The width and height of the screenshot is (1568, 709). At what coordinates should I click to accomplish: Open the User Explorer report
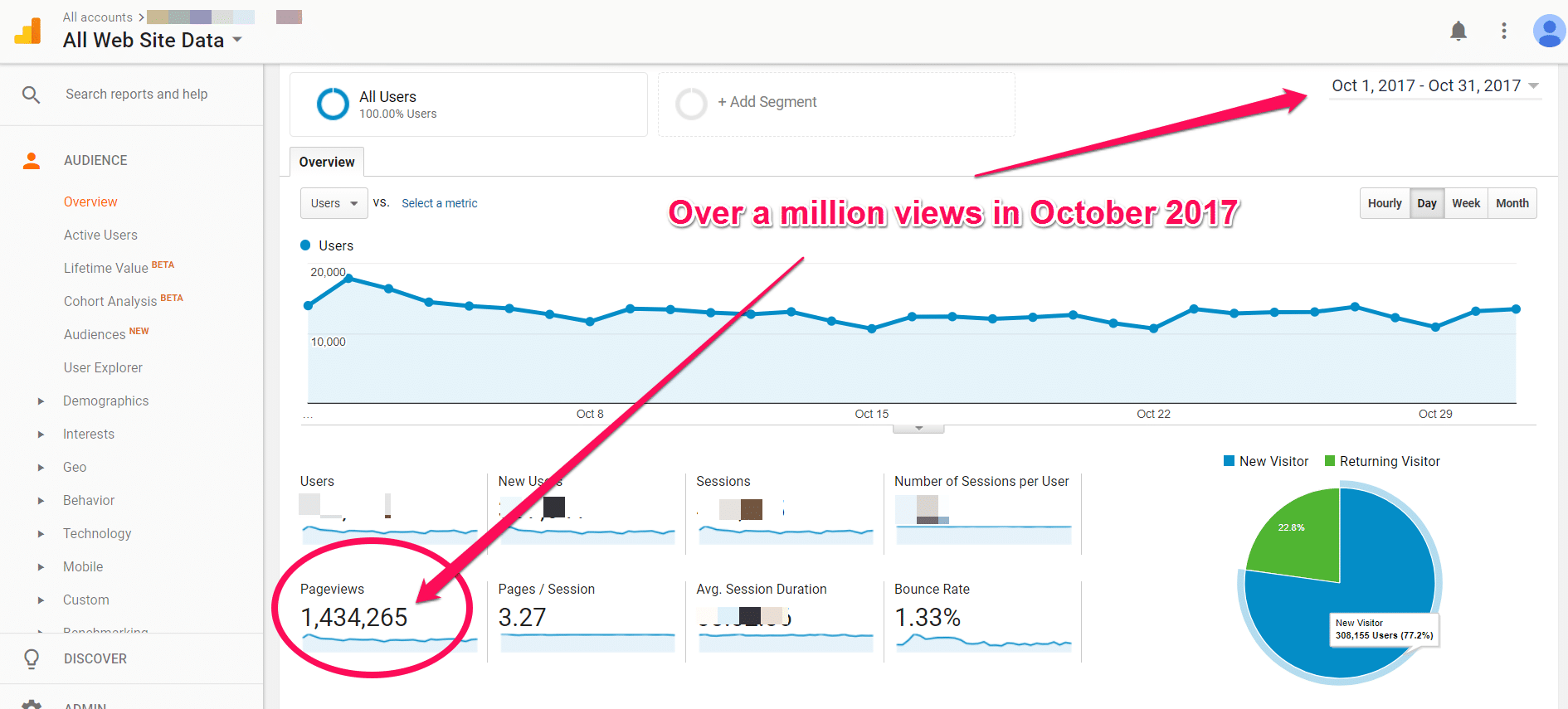click(x=103, y=368)
